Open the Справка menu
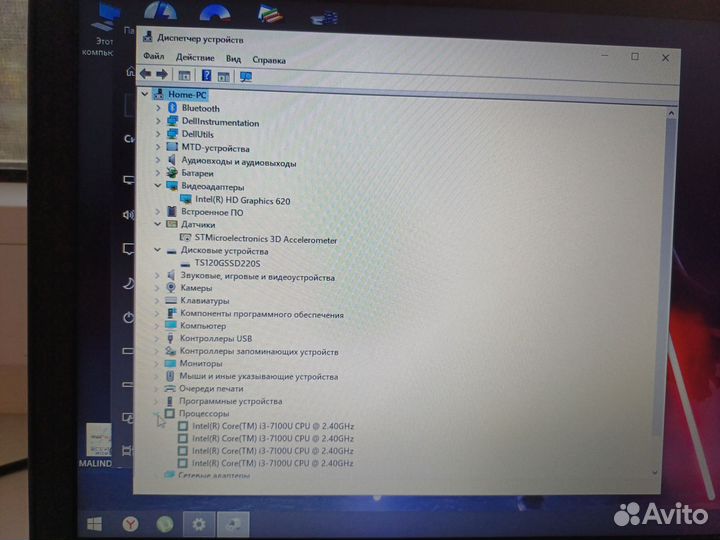This screenshot has height=540, width=720. (269, 60)
